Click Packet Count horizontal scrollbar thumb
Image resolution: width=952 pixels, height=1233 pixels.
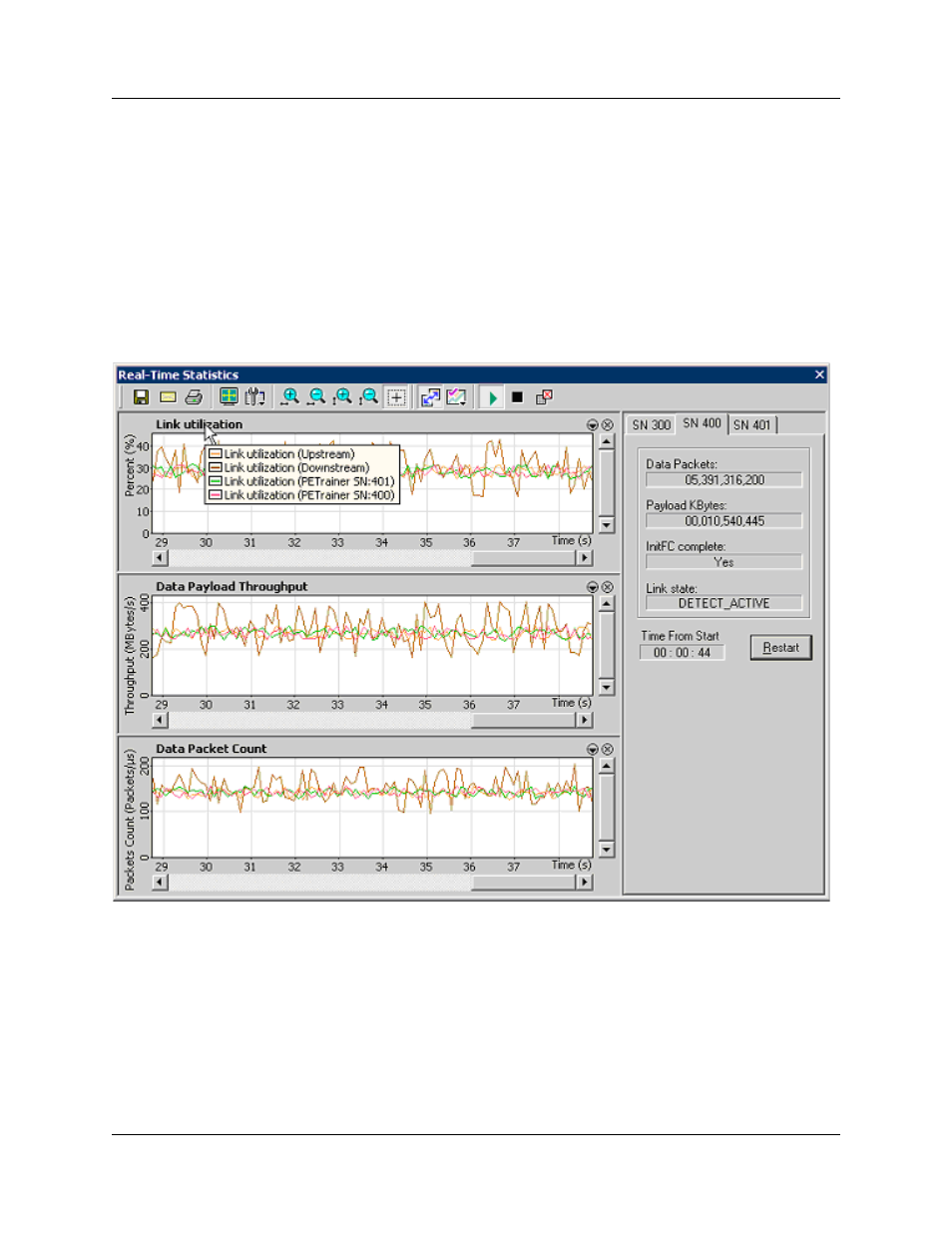pyautogui.click(x=524, y=882)
